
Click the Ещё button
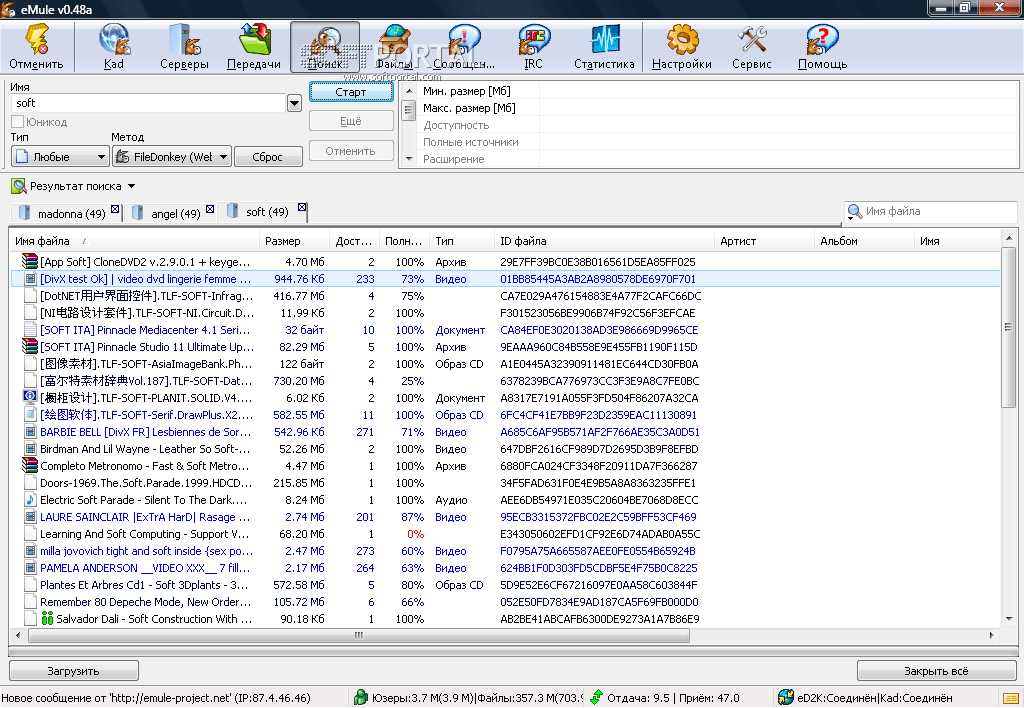coord(351,121)
